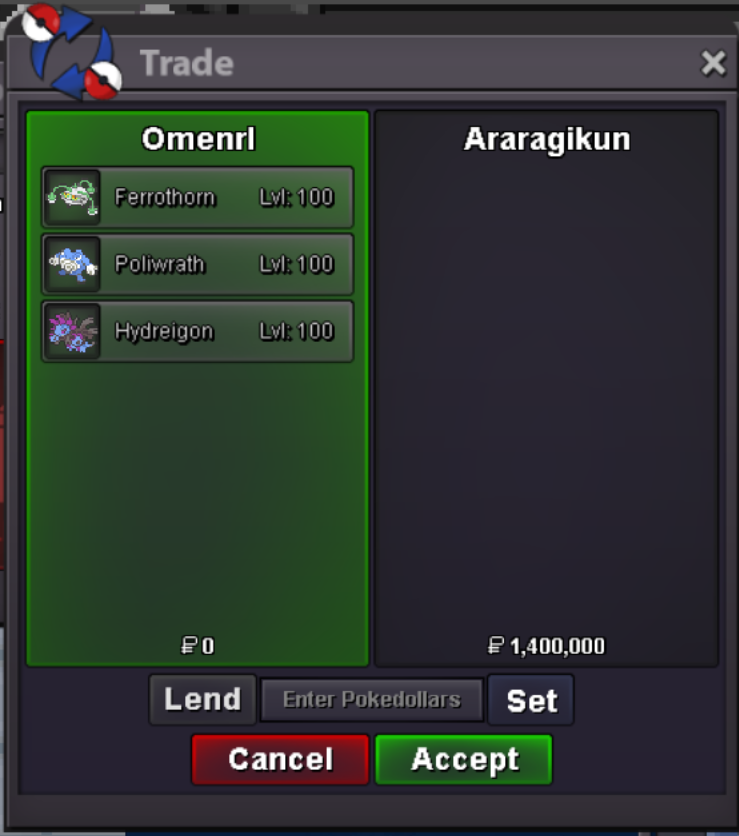Select the Poliwrath name in trade list

pos(159,264)
